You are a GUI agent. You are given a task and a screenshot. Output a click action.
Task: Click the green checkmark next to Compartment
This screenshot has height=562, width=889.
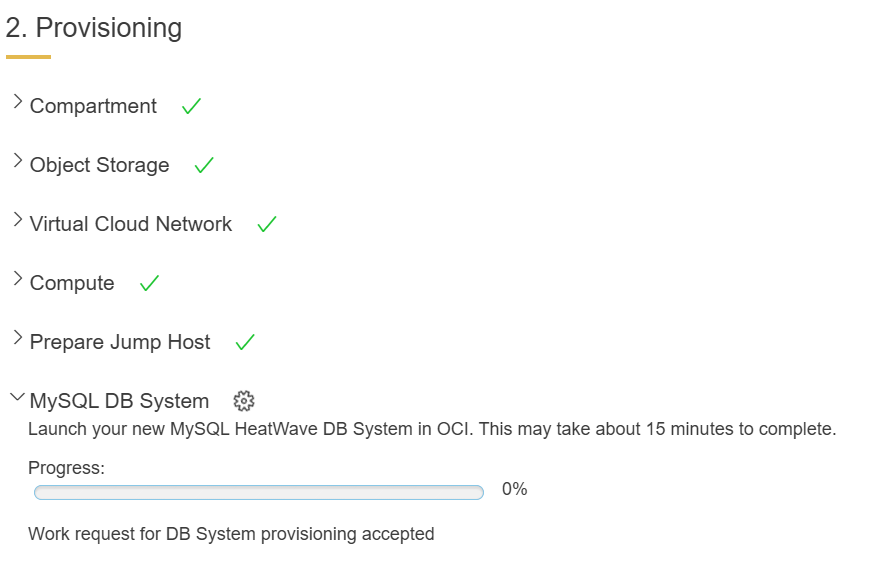tap(192, 106)
